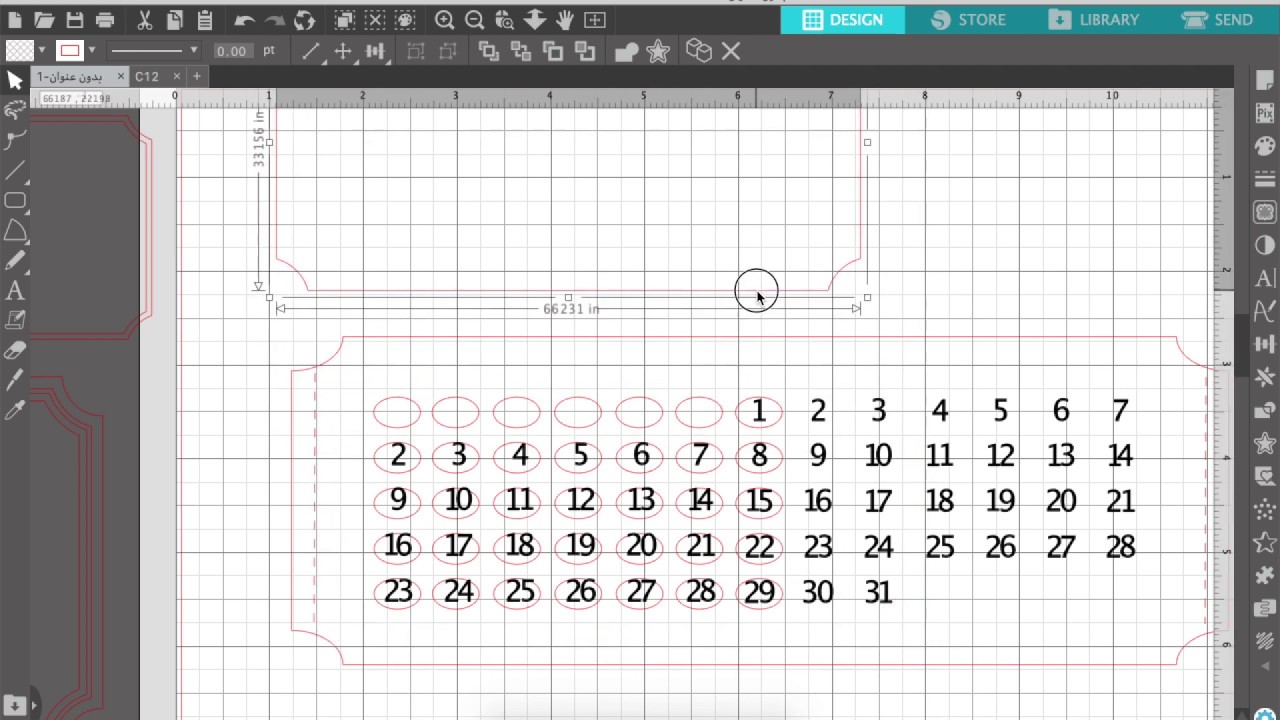Cut selection with the scissors icon

pyautogui.click(x=144, y=19)
